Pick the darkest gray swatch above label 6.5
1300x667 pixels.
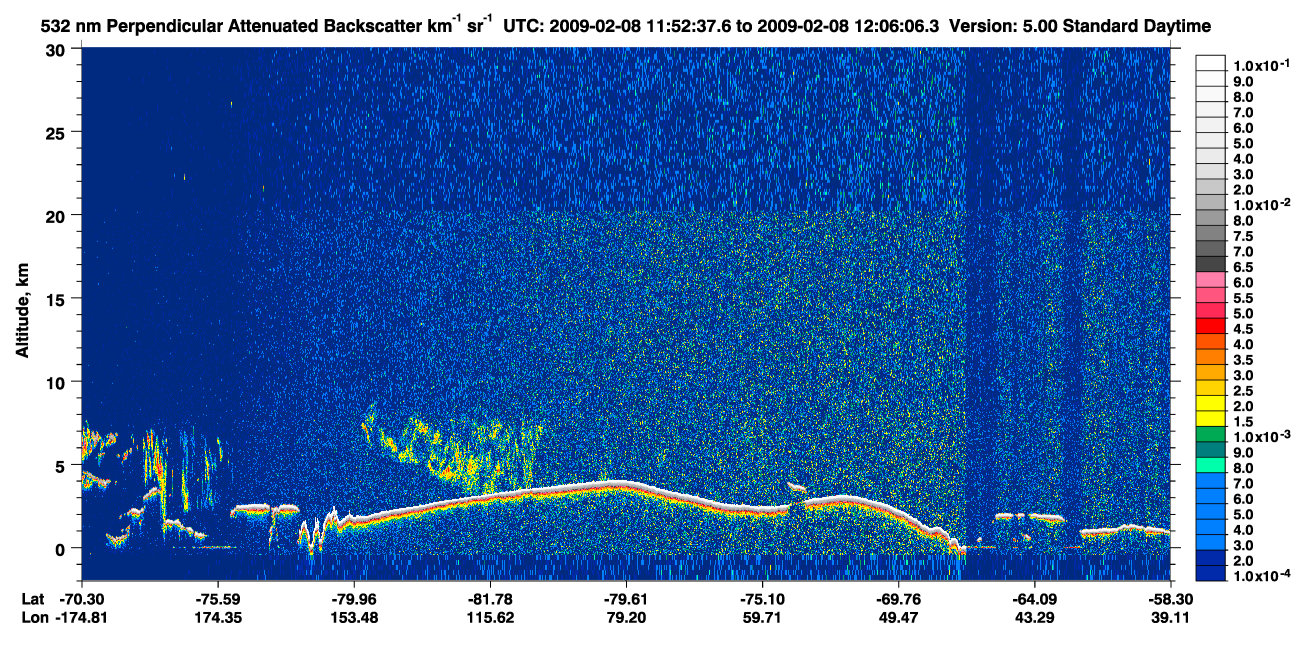(1211, 264)
